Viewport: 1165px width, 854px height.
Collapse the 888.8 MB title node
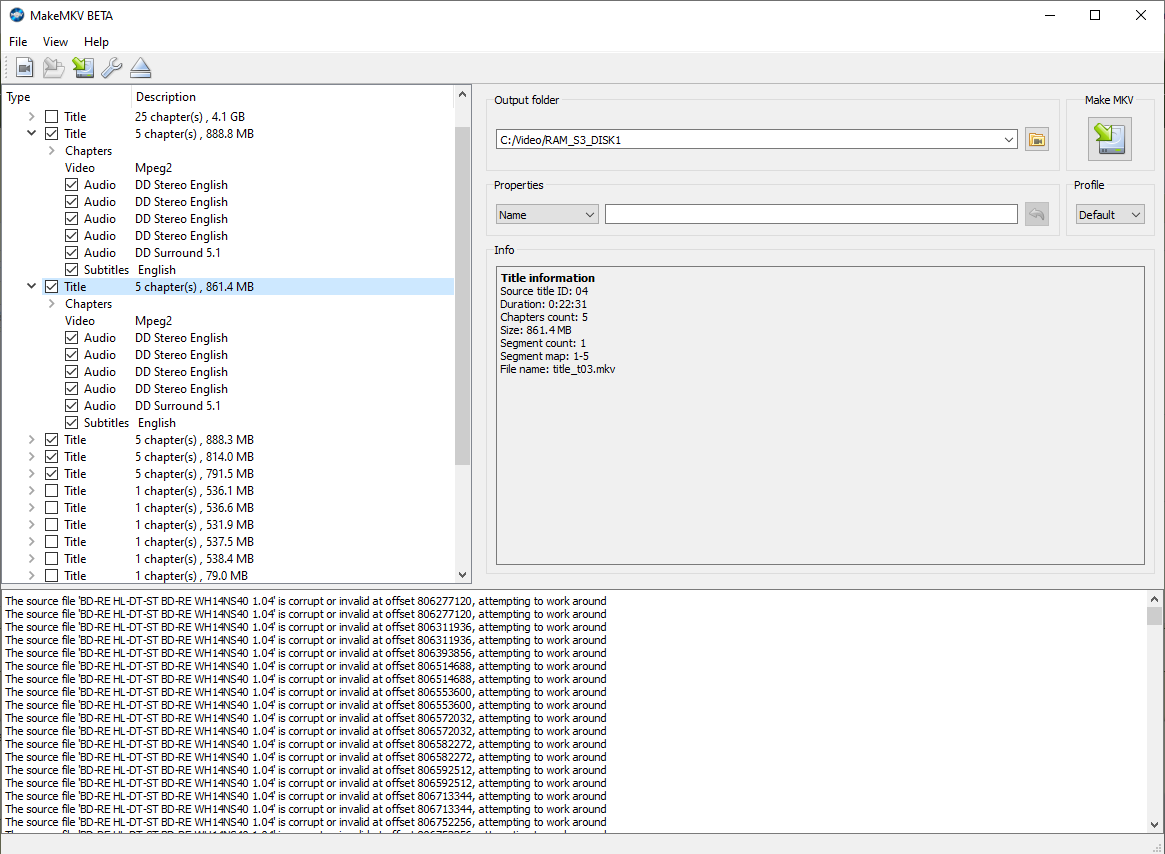point(31,134)
